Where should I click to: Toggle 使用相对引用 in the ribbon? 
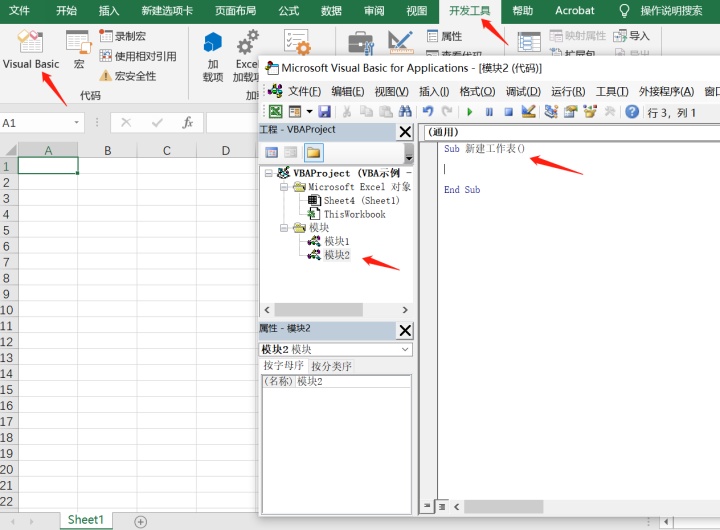pos(138,56)
